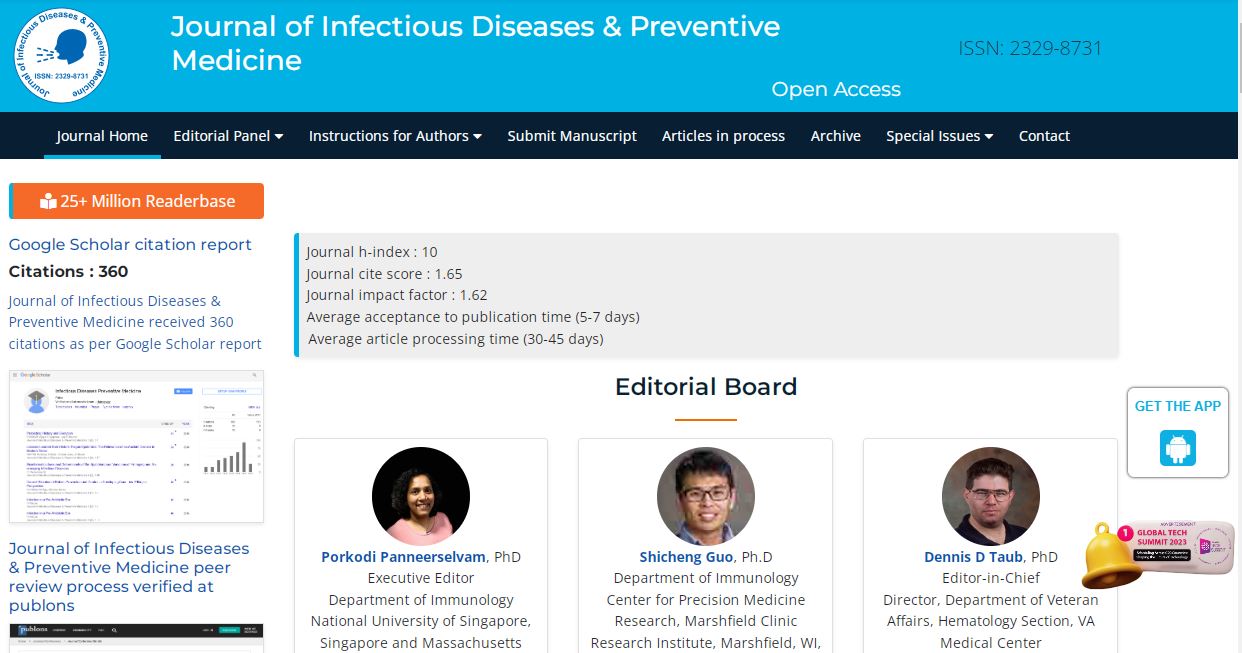The image size is (1242, 653).
Task: Open the Submit Manuscript page
Action: pos(572,136)
